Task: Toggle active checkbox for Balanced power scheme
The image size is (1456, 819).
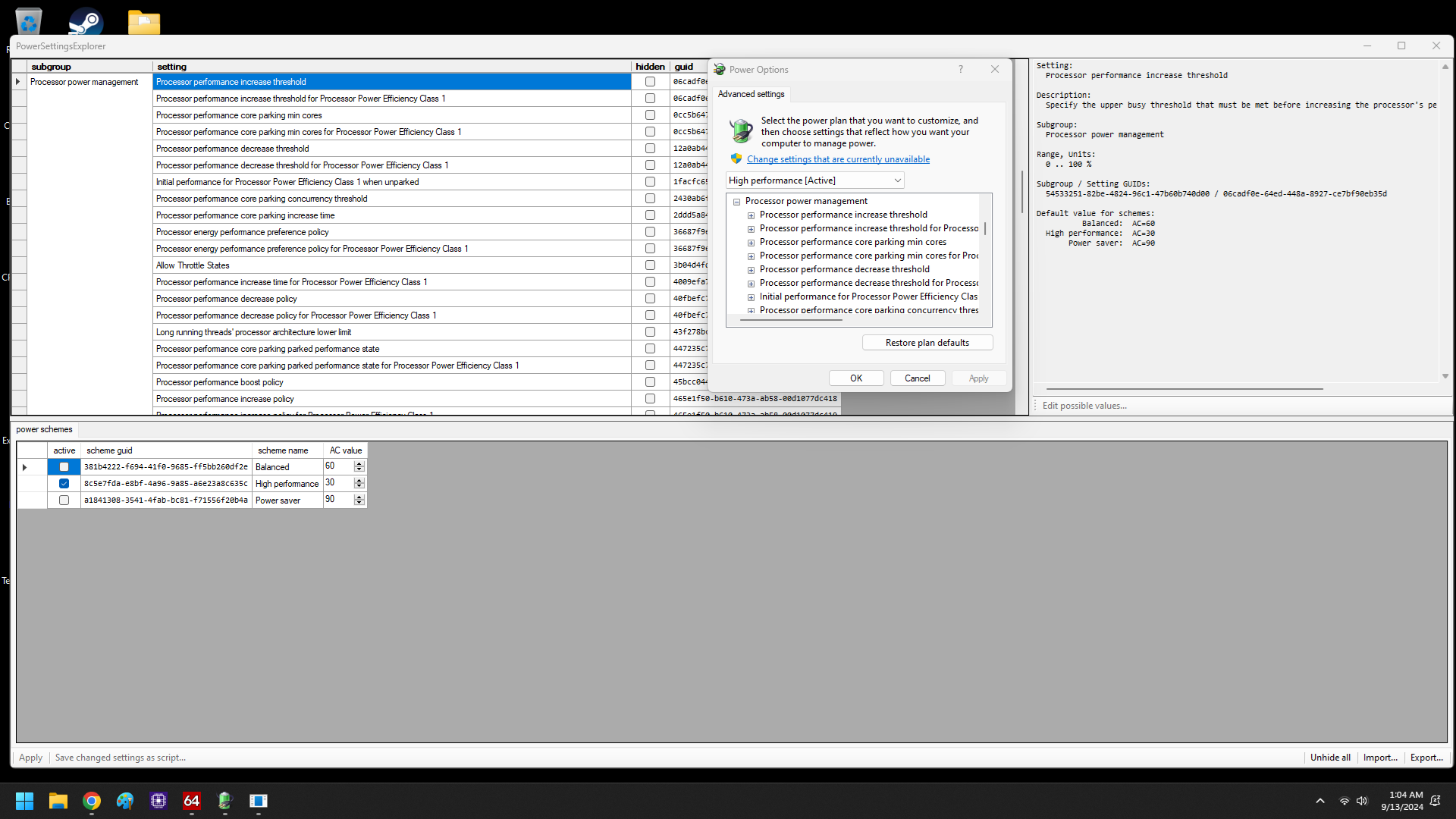Action: (x=64, y=466)
